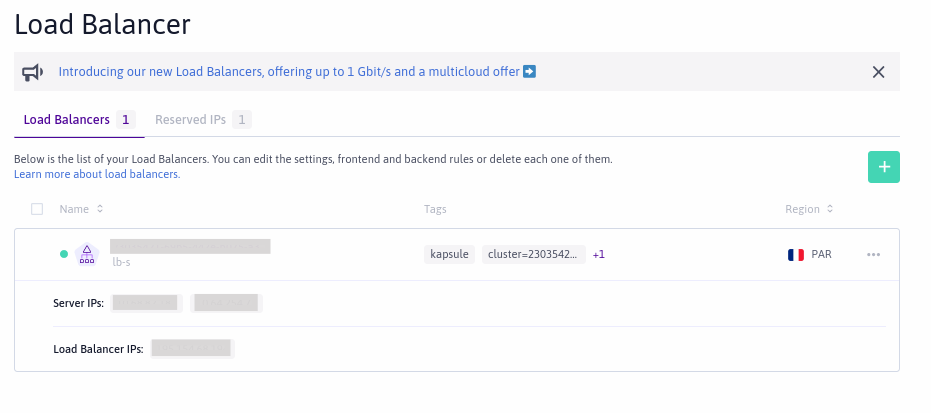
Task: Click the green status dot indicator
Action: point(64,254)
